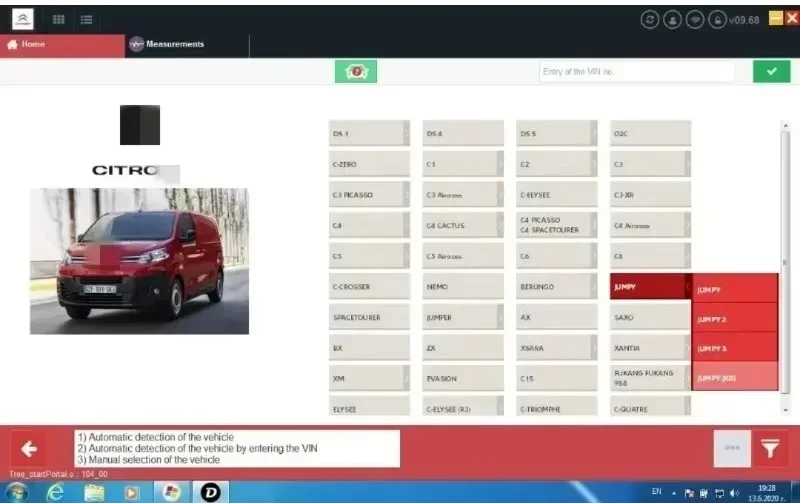Choose the ZX model button
The height and width of the screenshot is (503, 800).
pyautogui.click(x=463, y=348)
